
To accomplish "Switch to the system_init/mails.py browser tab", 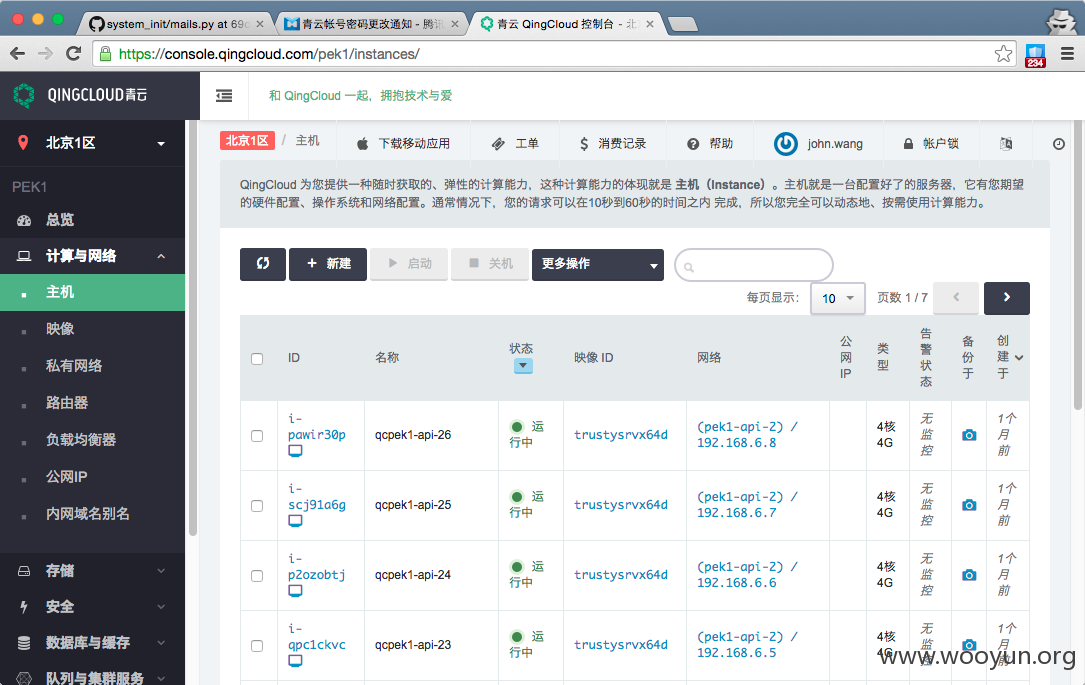I will (x=176, y=24).
